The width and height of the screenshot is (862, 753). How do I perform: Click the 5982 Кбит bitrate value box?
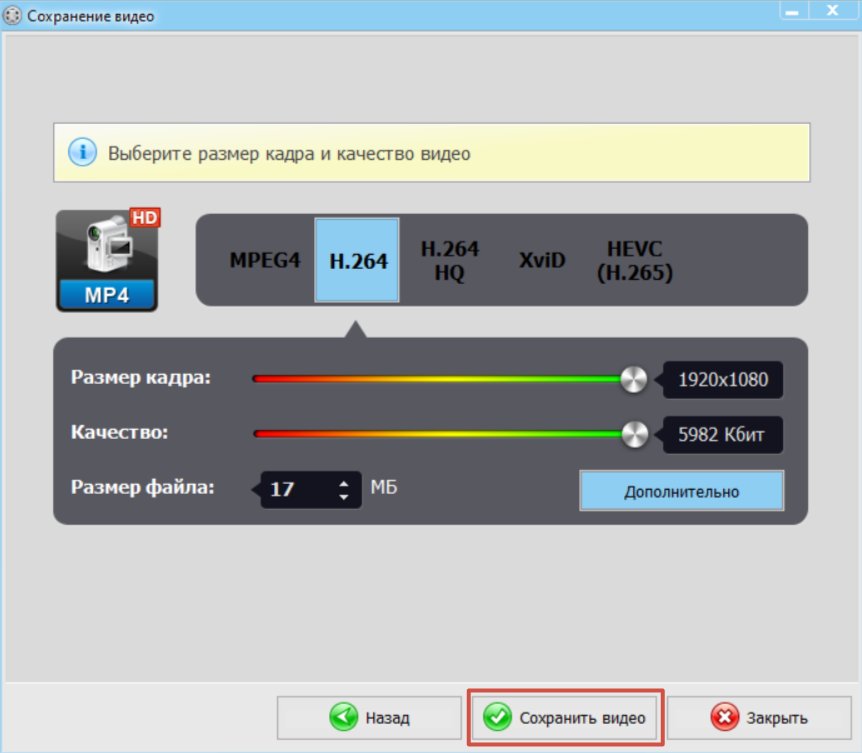(723, 435)
